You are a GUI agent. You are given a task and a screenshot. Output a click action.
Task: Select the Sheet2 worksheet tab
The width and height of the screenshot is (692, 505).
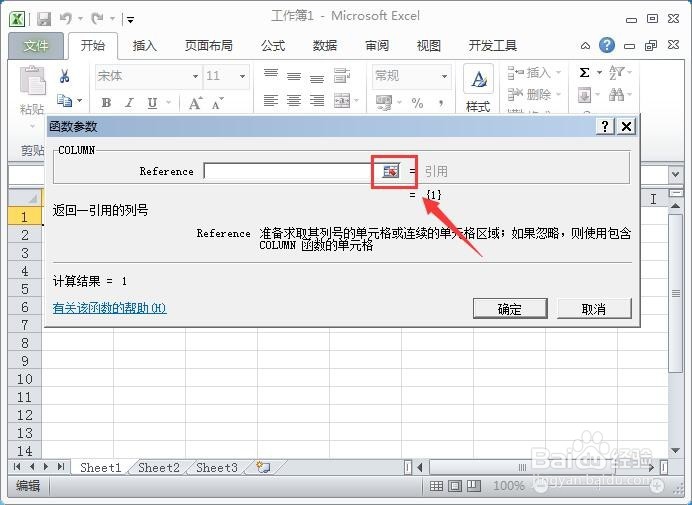point(159,467)
